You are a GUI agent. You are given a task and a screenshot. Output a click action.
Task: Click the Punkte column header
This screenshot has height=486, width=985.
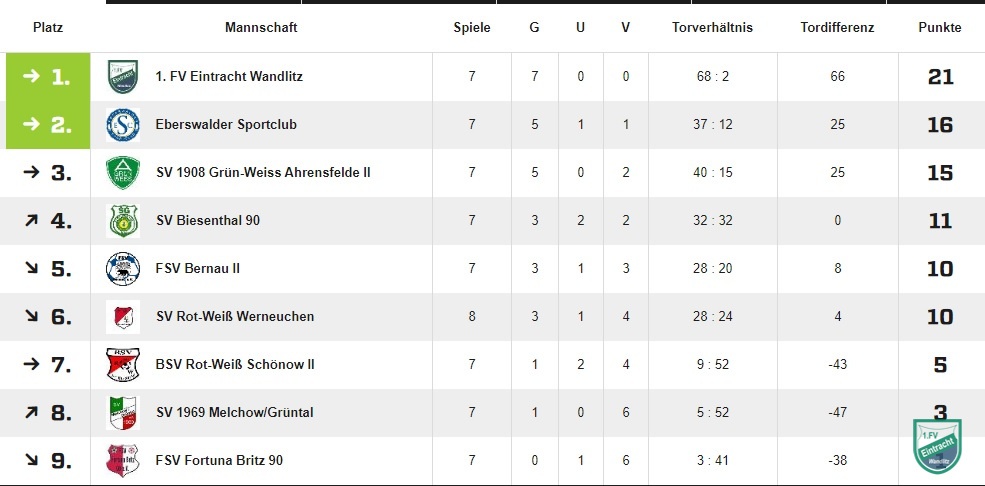pos(940,28)
